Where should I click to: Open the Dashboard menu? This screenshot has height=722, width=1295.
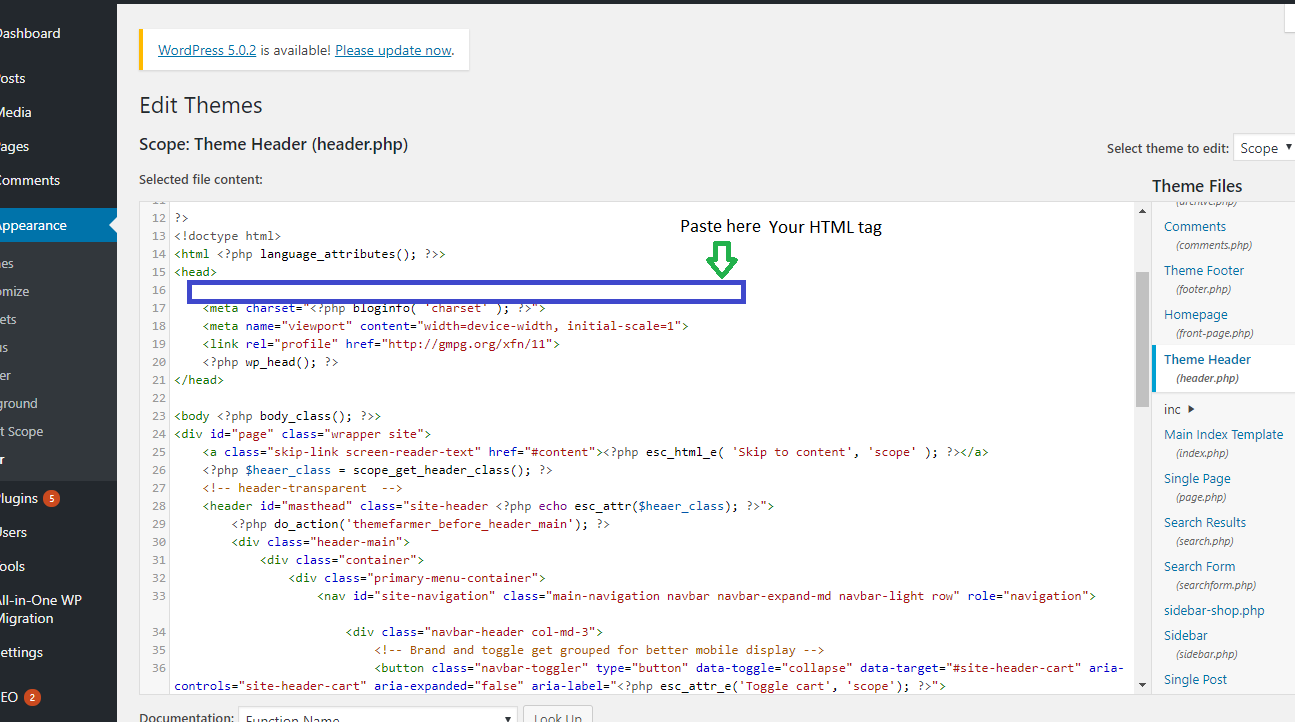tap(58, 33)
